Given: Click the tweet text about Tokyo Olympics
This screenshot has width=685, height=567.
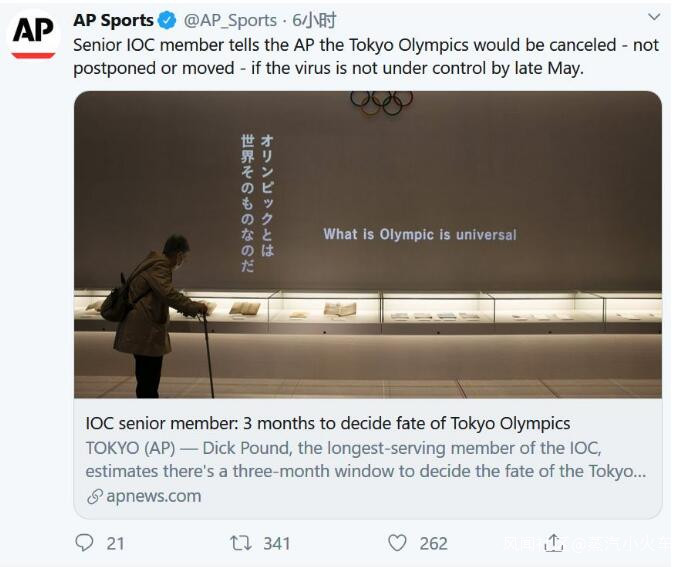Looking at the screenshot, I should (366, 57).
